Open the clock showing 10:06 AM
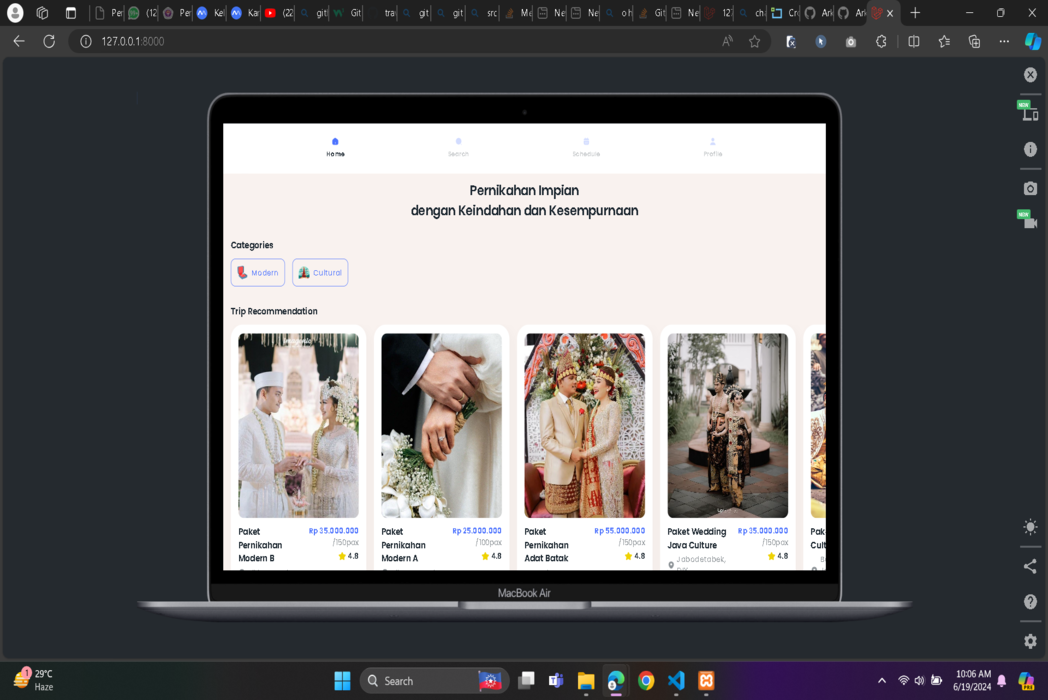 [x=973, y=680]
